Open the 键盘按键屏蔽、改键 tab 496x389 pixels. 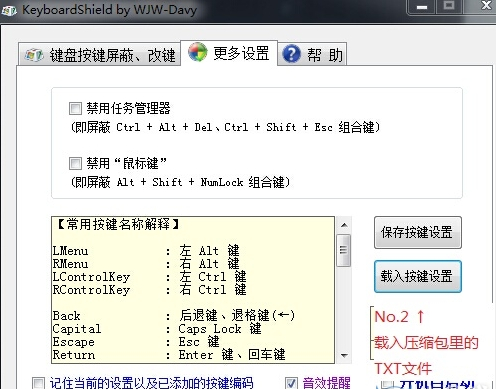(99, 54)
